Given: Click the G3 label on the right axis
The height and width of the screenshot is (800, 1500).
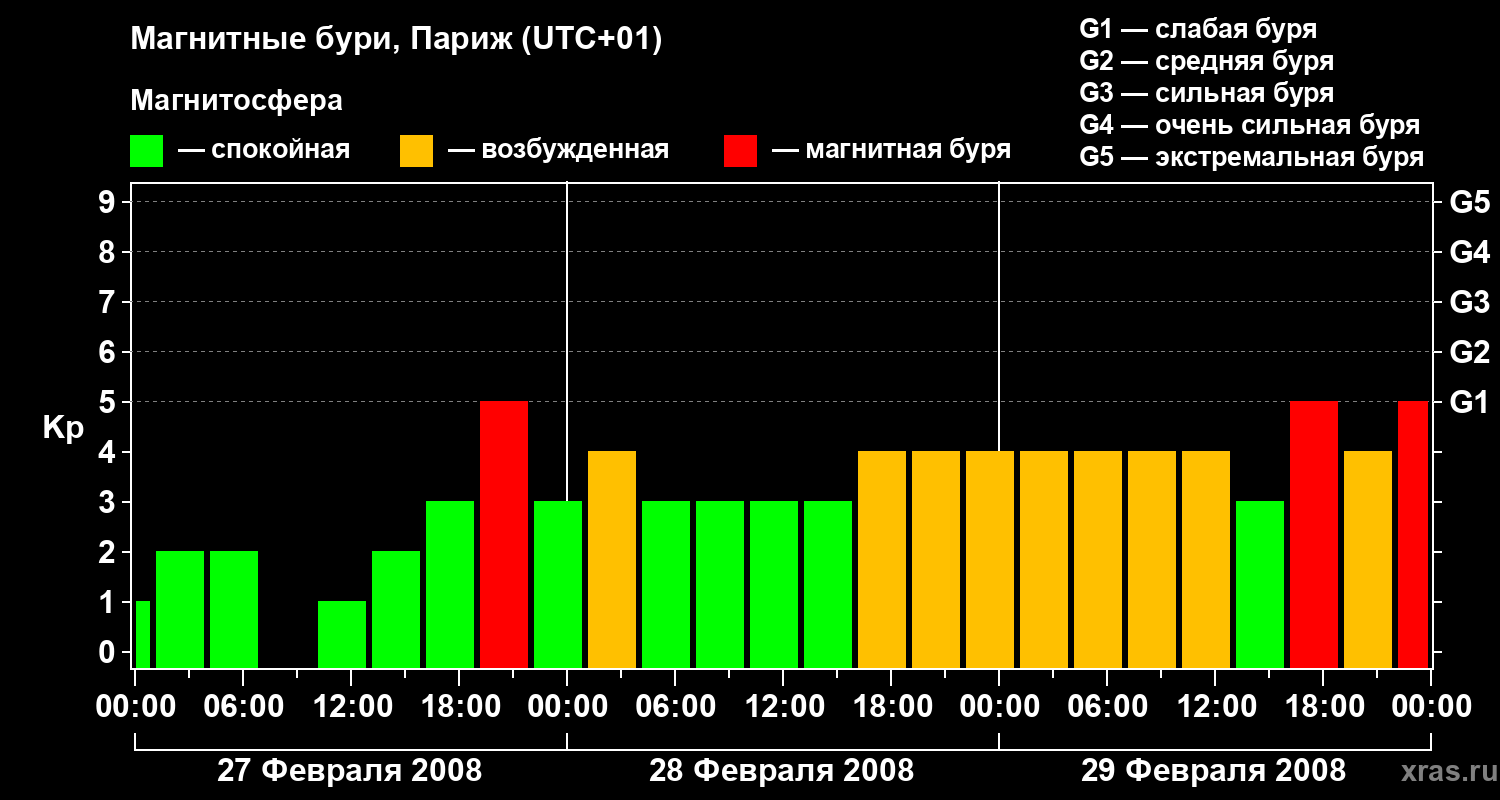Looking at the screenshot, I should tap(1470, 302).
